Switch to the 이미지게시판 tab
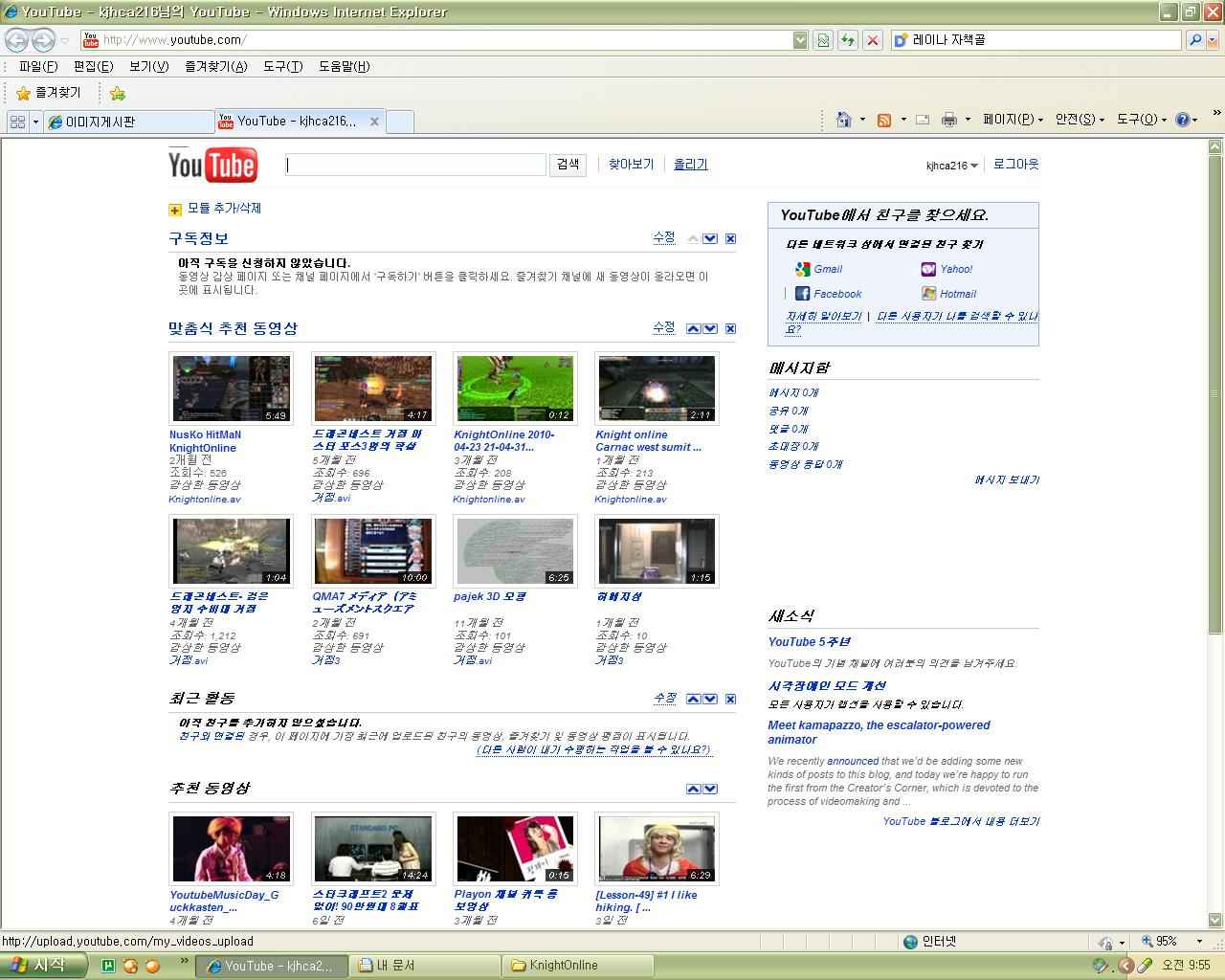 [129, 122]
